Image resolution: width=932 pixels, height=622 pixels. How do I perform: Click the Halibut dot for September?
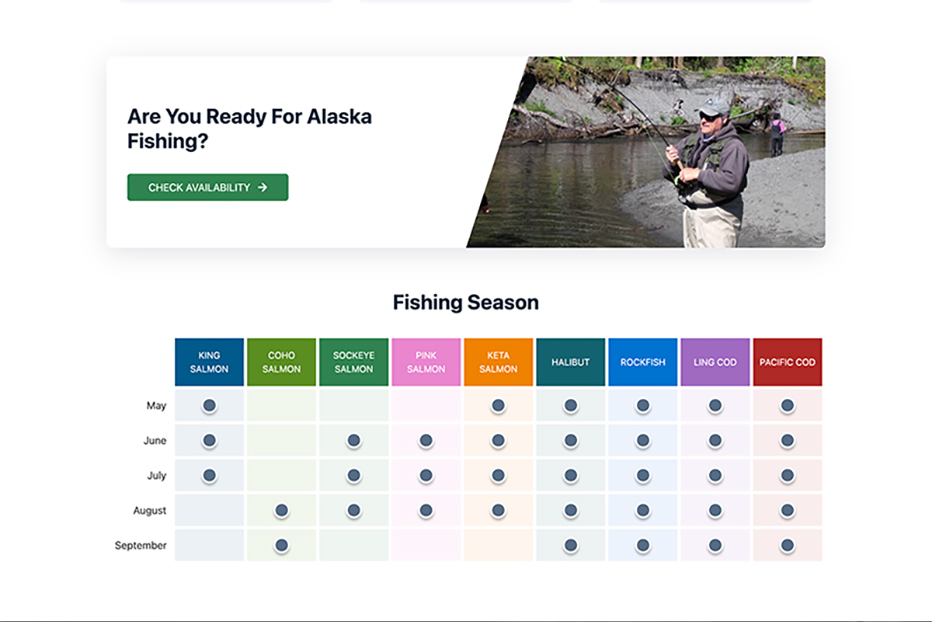(x=571, y=545)
